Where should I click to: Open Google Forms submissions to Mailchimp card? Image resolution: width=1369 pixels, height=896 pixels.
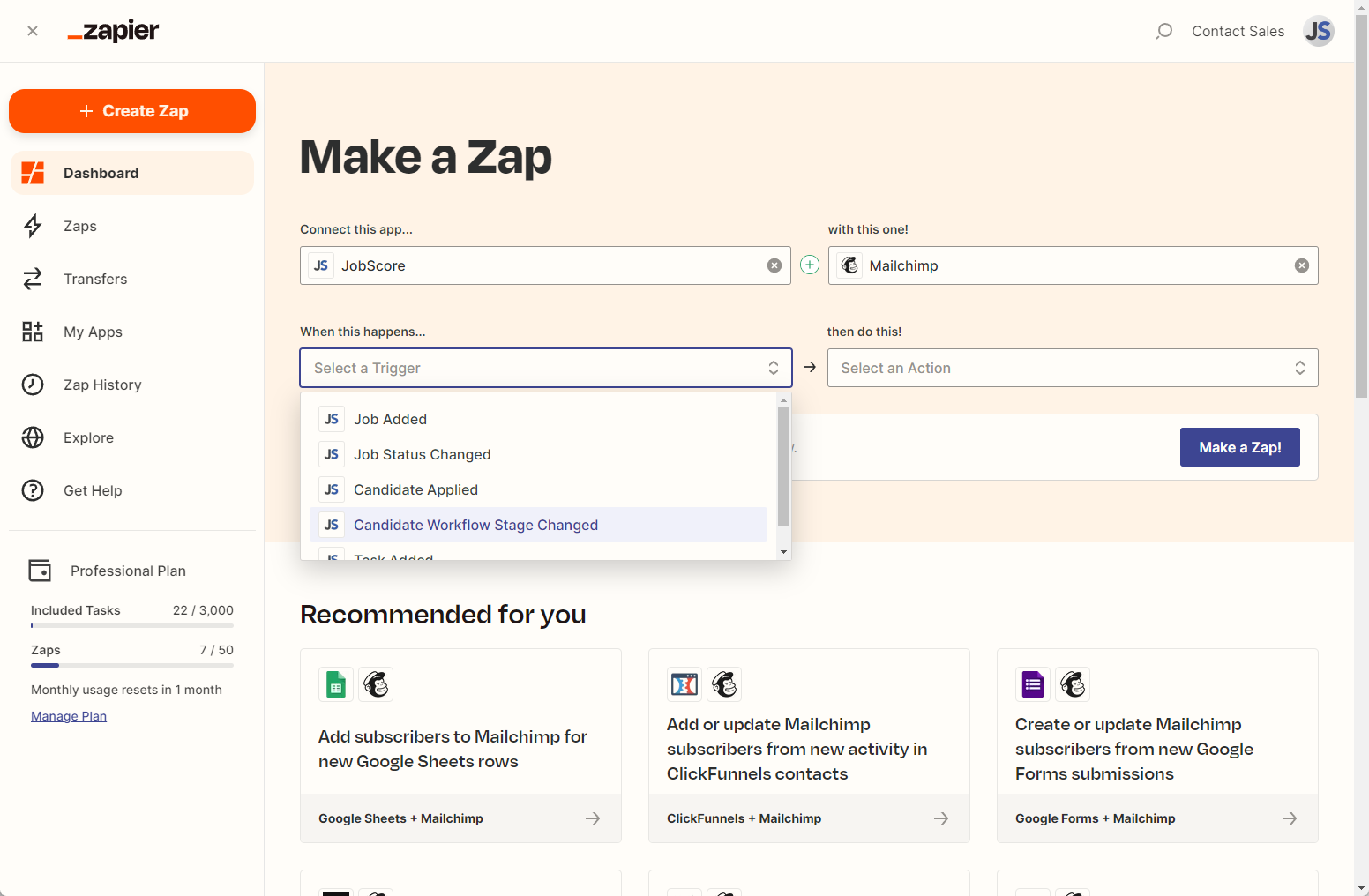[1157, 745]
